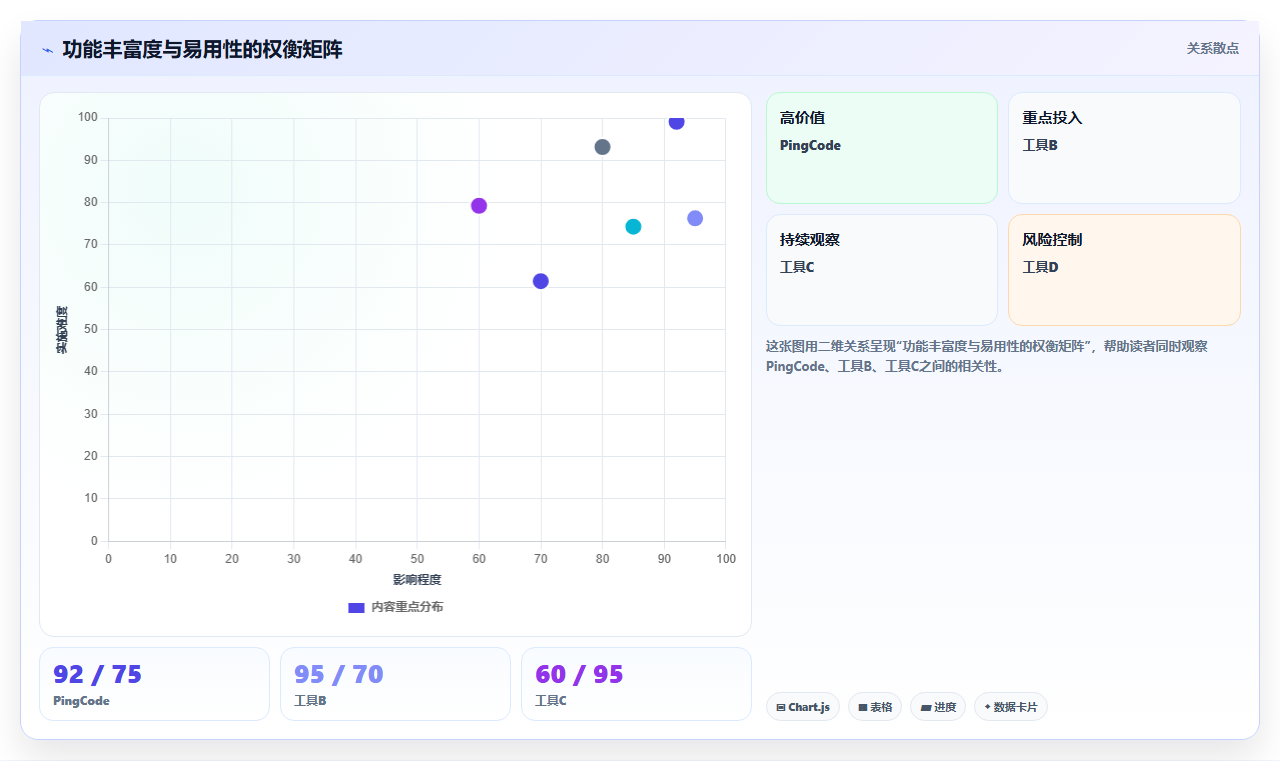
Task: Open the 高价值 PingCode quadrant card
Action: [x=882, y=148]
